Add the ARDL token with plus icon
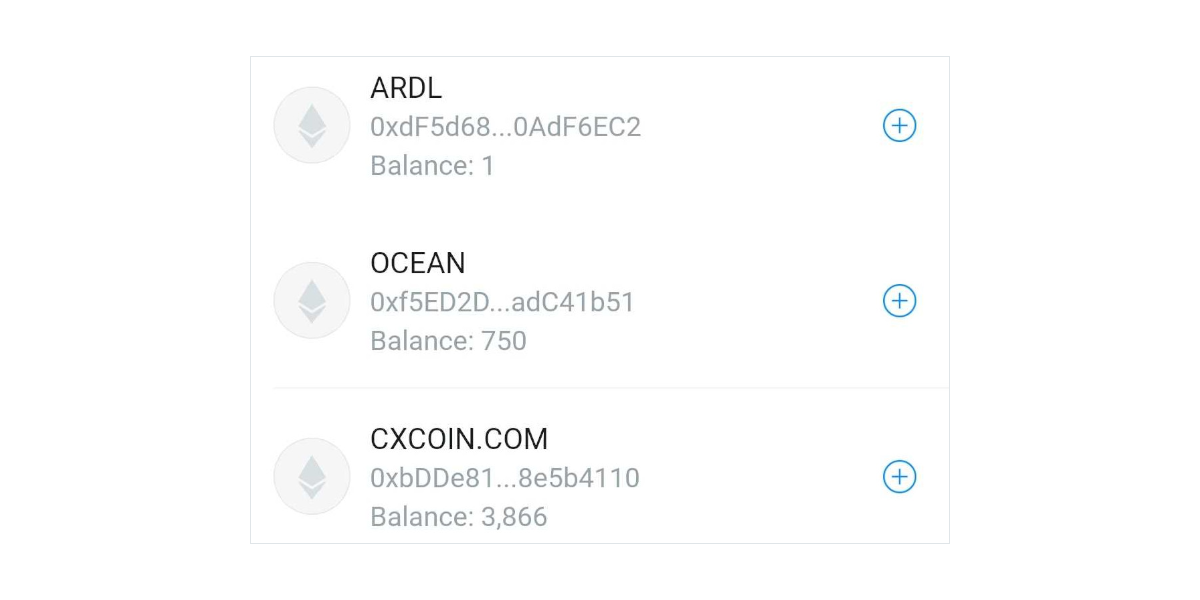This screenshot has width=1200, height=600. [899, 125]
